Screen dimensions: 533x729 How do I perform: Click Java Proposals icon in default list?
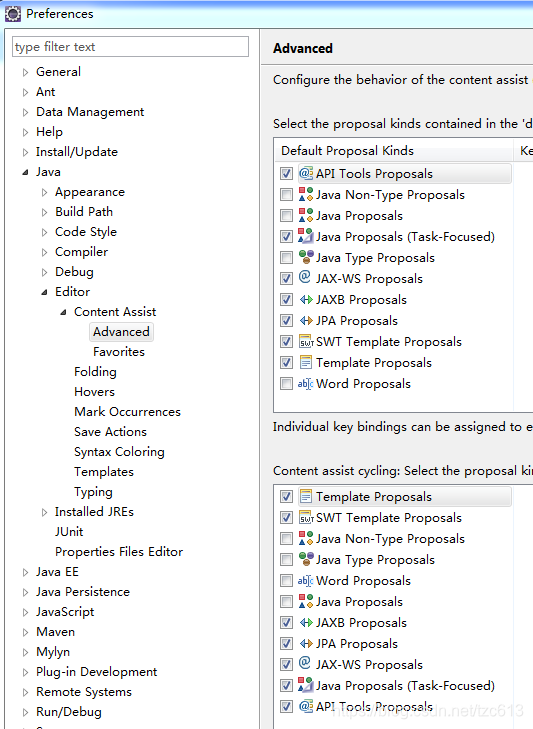tap(306, 215)
